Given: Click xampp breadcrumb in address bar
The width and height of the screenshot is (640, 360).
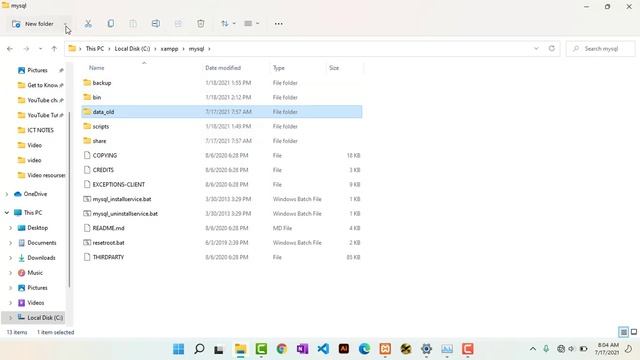Looking at the screenshot, I should tap(169, 49).
